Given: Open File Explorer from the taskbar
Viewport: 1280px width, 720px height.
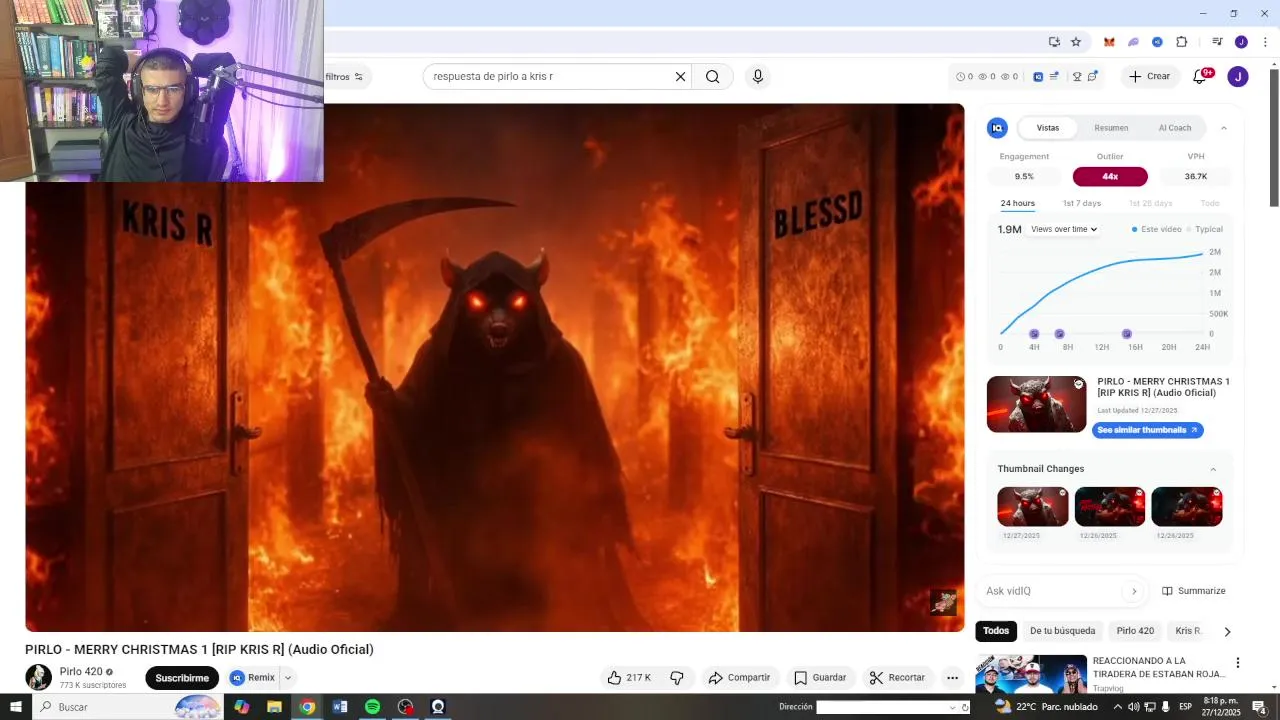Looking at the screenshot, I should coord(274,707).
